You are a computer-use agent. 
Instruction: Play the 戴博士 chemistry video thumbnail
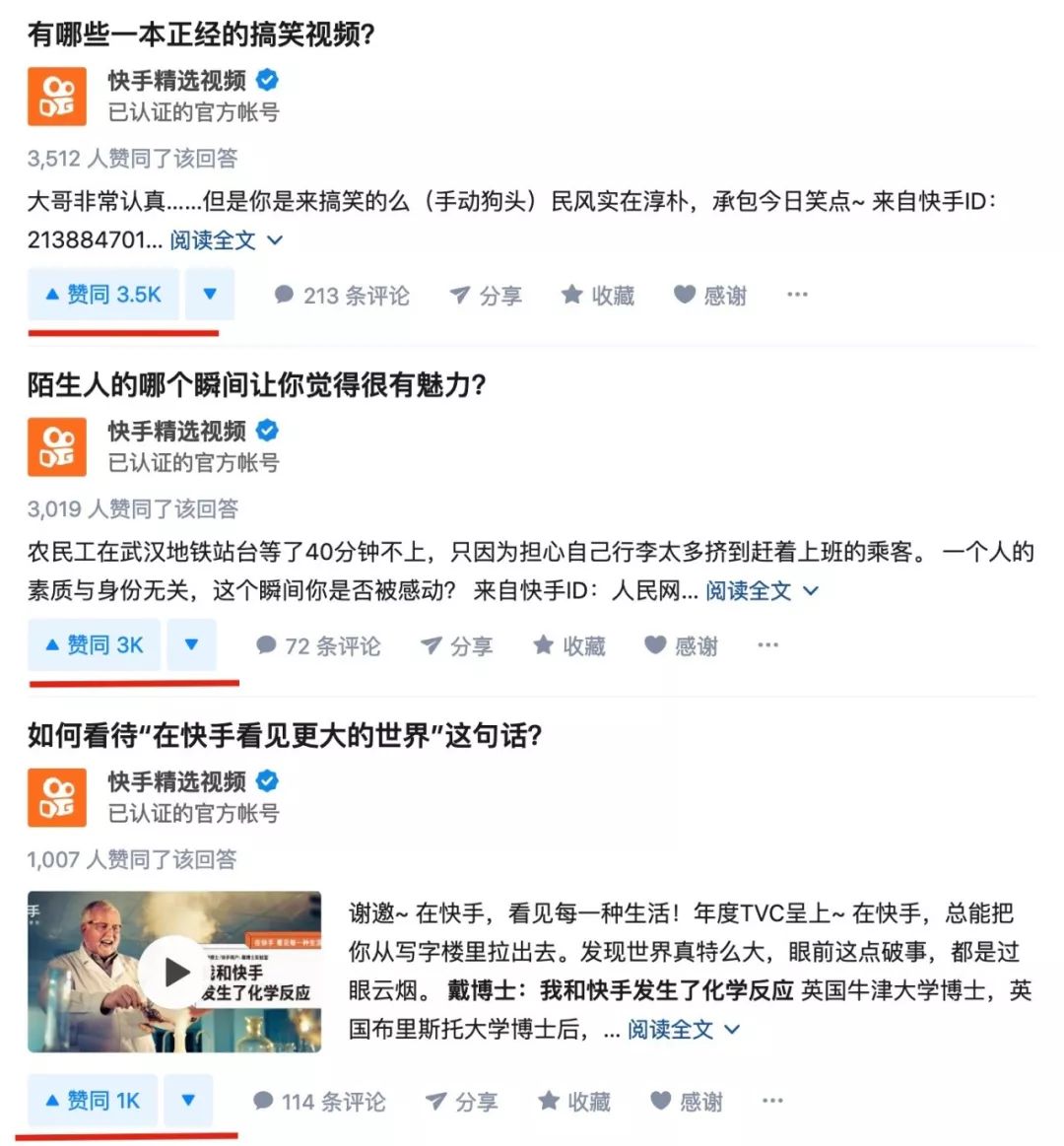click(x=174, y=972)
